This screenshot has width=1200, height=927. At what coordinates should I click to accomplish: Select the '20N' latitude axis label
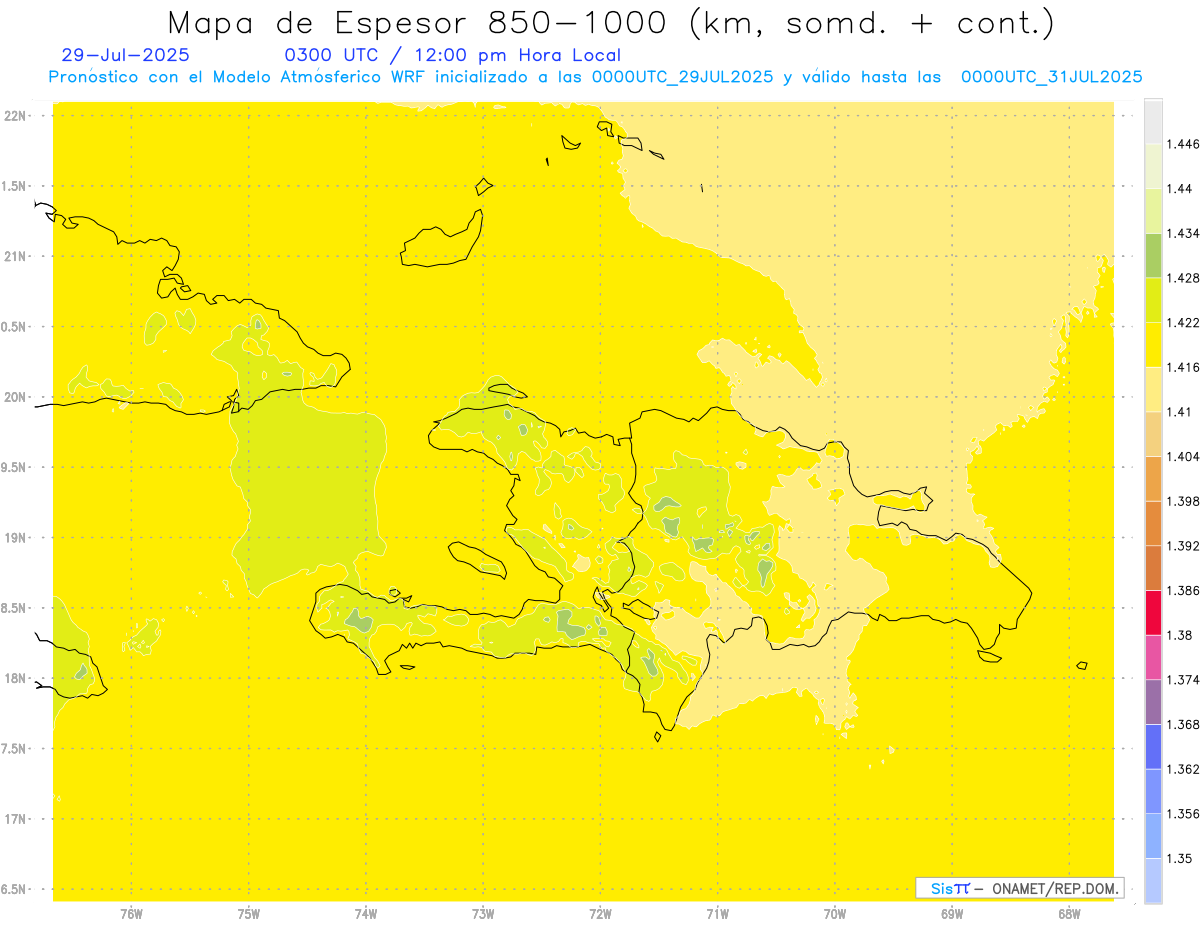(15, 397)
